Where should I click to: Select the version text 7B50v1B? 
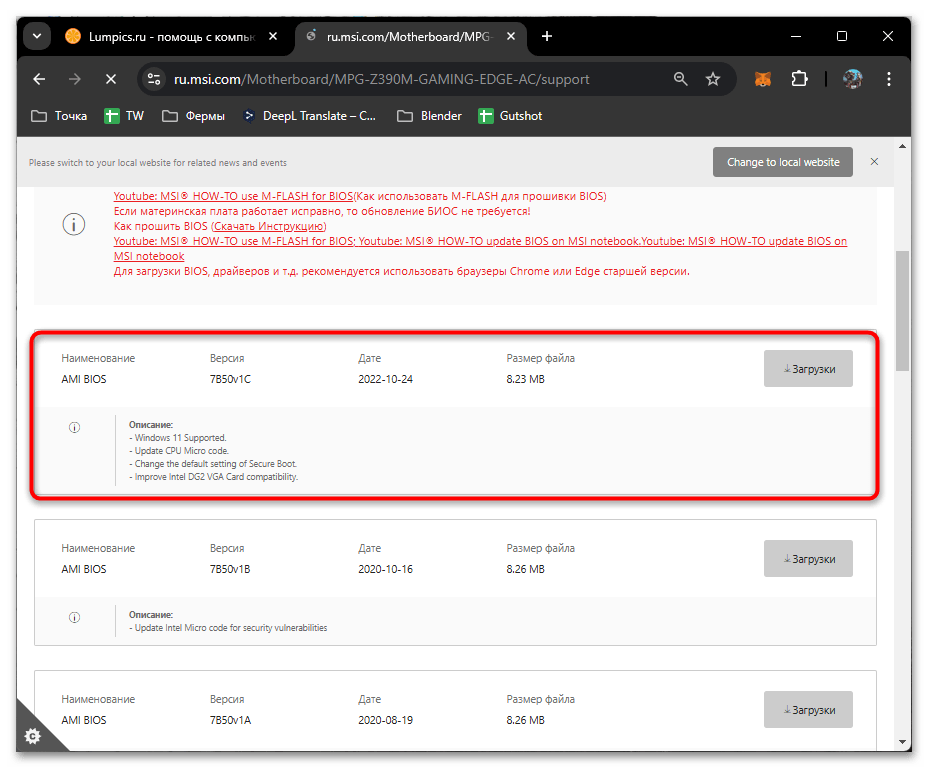pos(230,569)
